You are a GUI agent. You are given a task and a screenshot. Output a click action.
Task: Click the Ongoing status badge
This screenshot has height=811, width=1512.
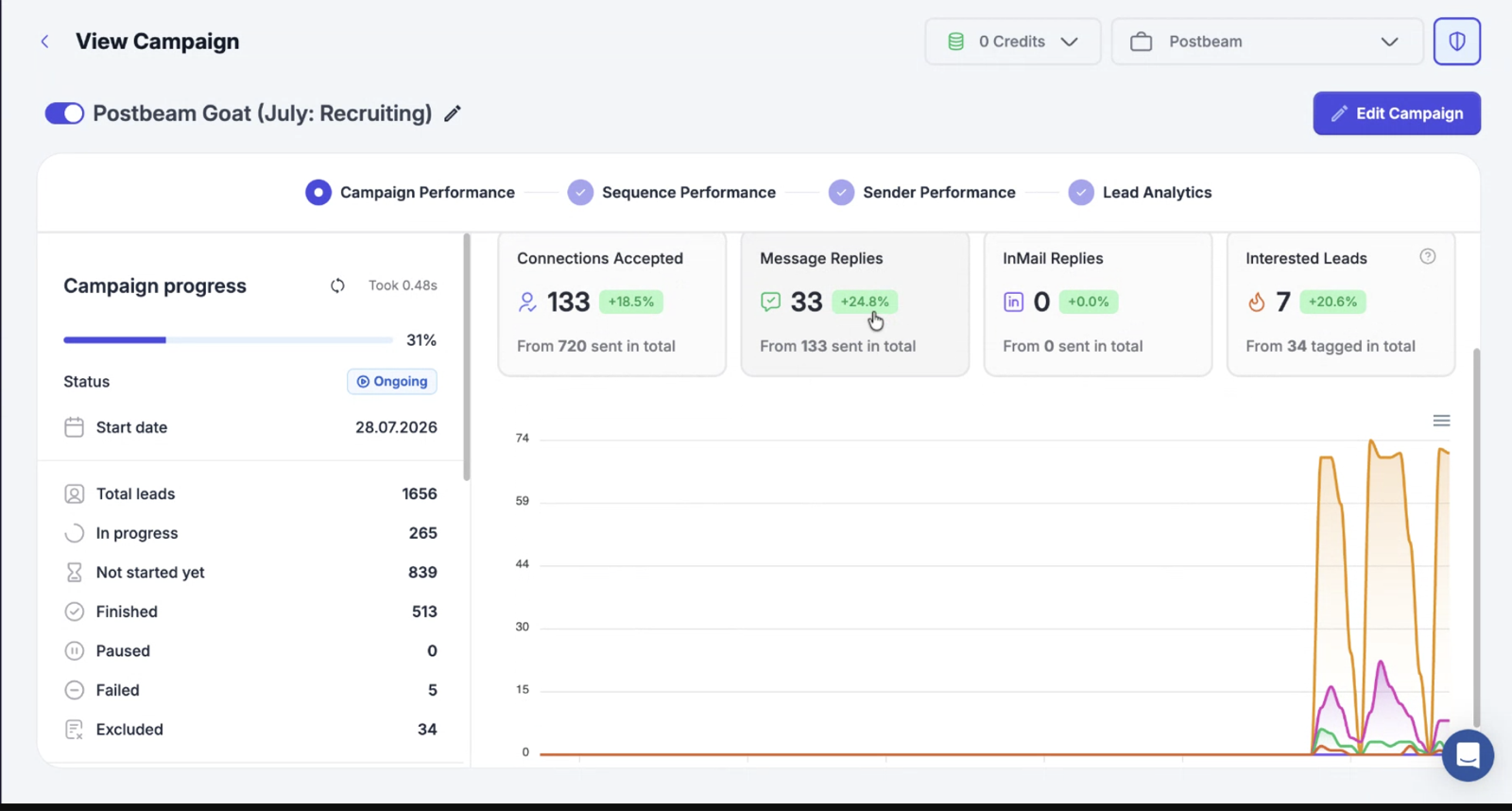pos(392,382)
